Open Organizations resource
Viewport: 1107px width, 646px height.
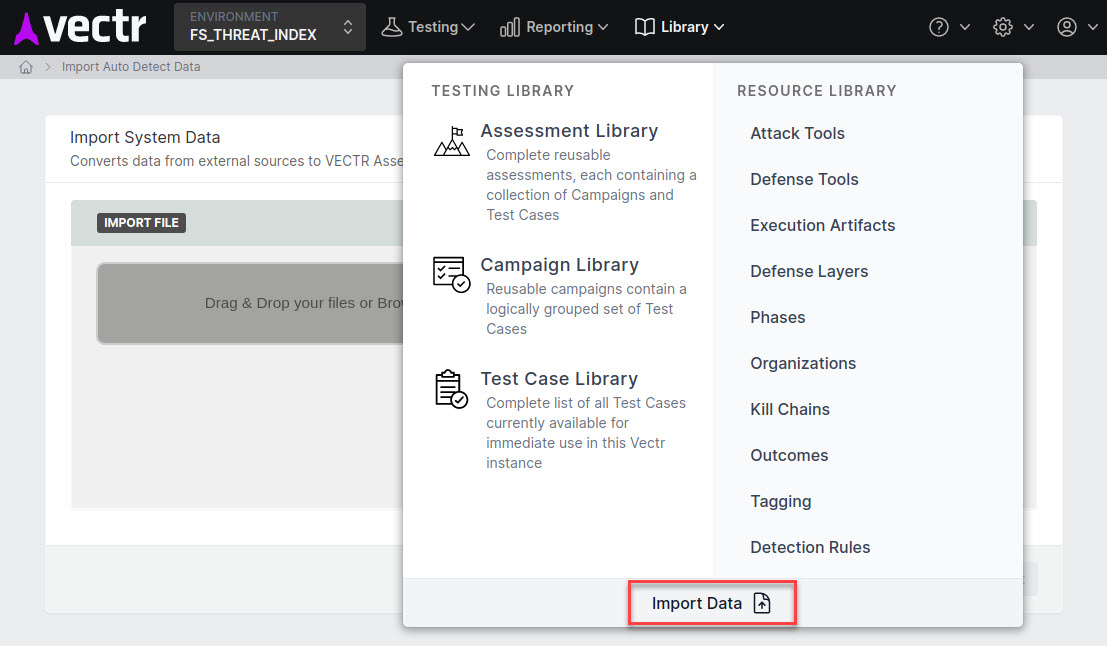click(x=803, y=363)
